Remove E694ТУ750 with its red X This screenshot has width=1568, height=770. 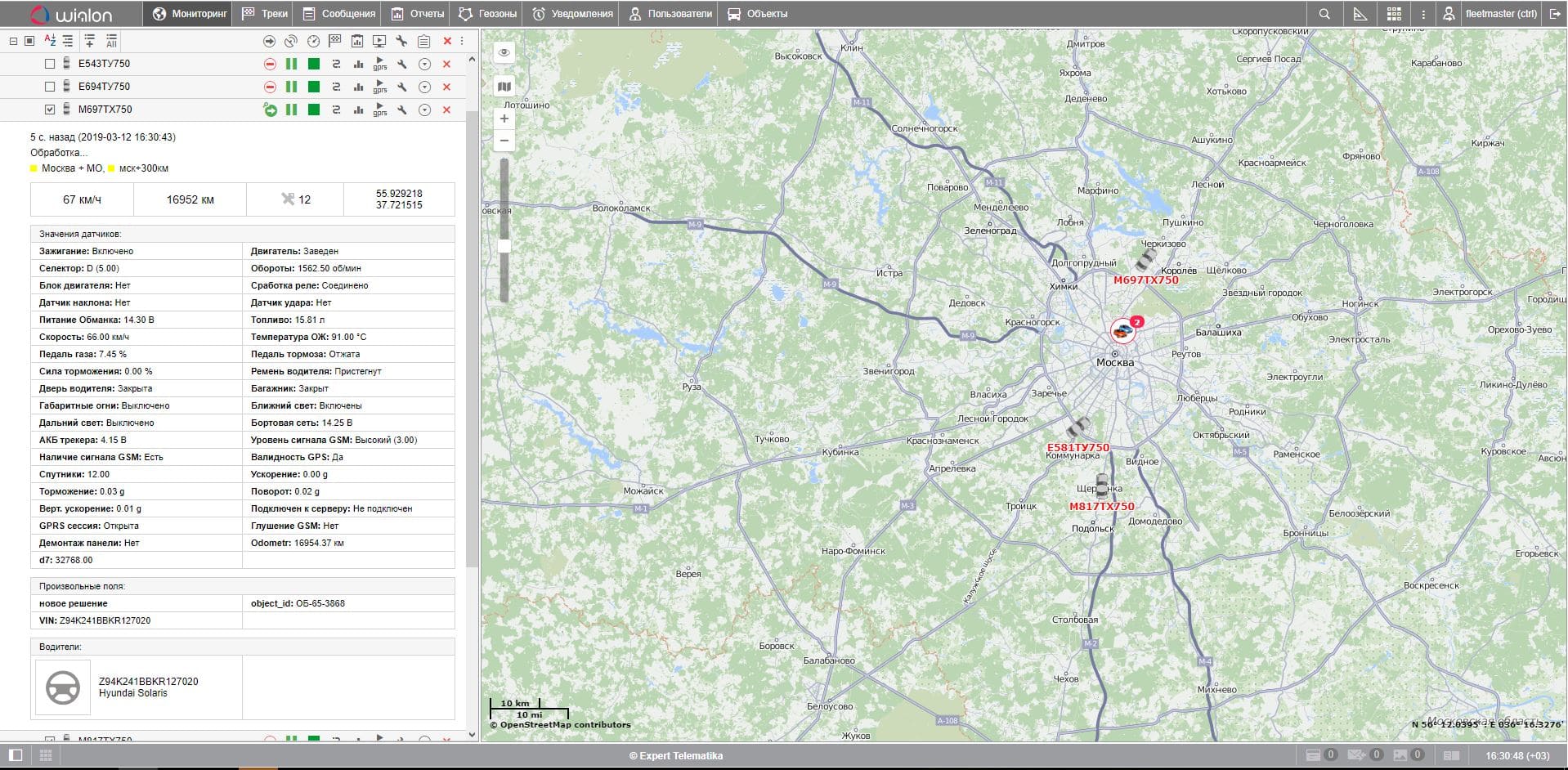[x=446, y=87]
